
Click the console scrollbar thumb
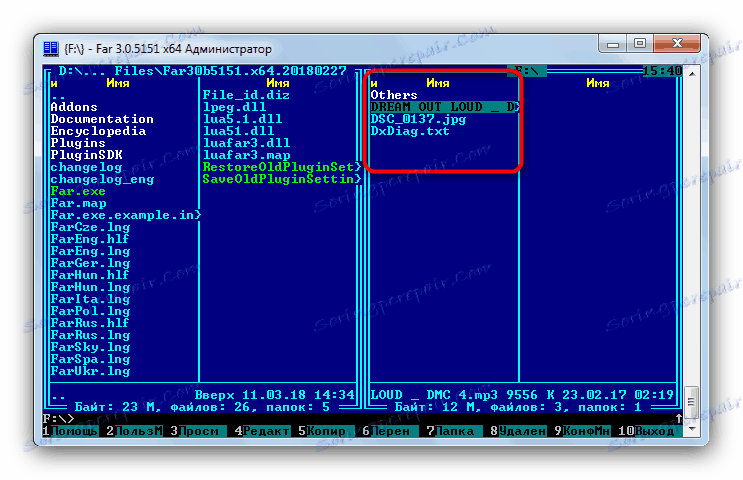coord(692,402)
